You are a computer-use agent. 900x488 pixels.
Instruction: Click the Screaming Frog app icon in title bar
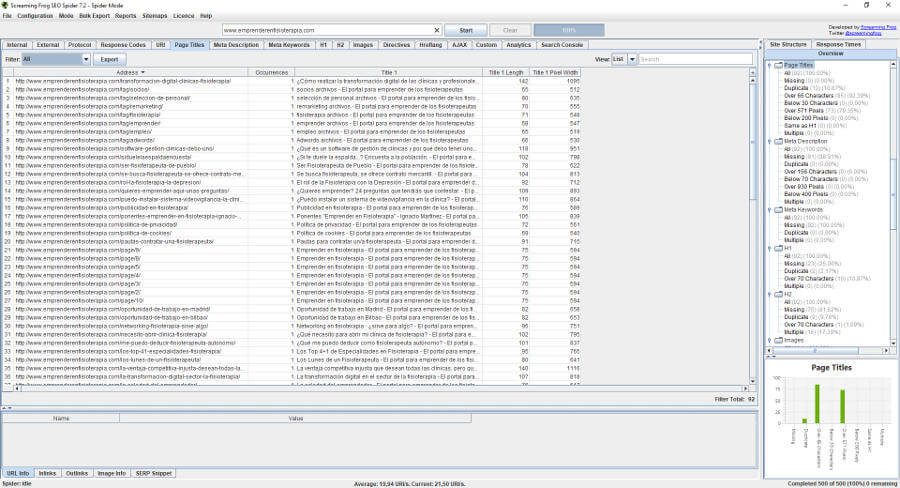tap(5, 5)
